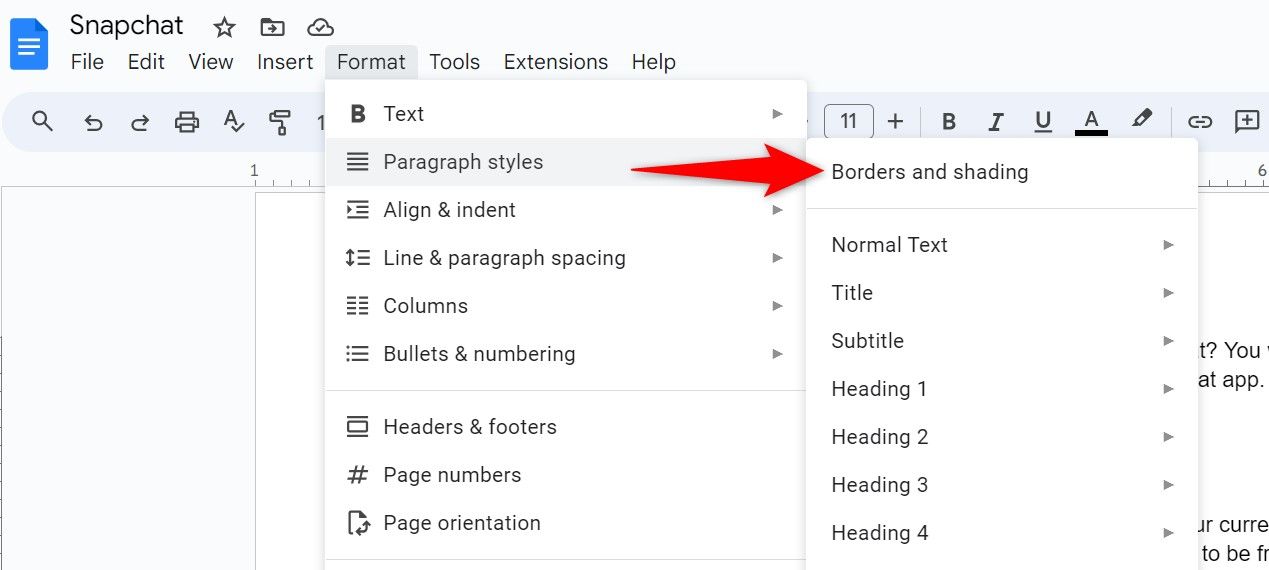Viewport: 1269px width, 570px height.
Task: Expand Subtitle style options
Action: (x=1002, y=341)
